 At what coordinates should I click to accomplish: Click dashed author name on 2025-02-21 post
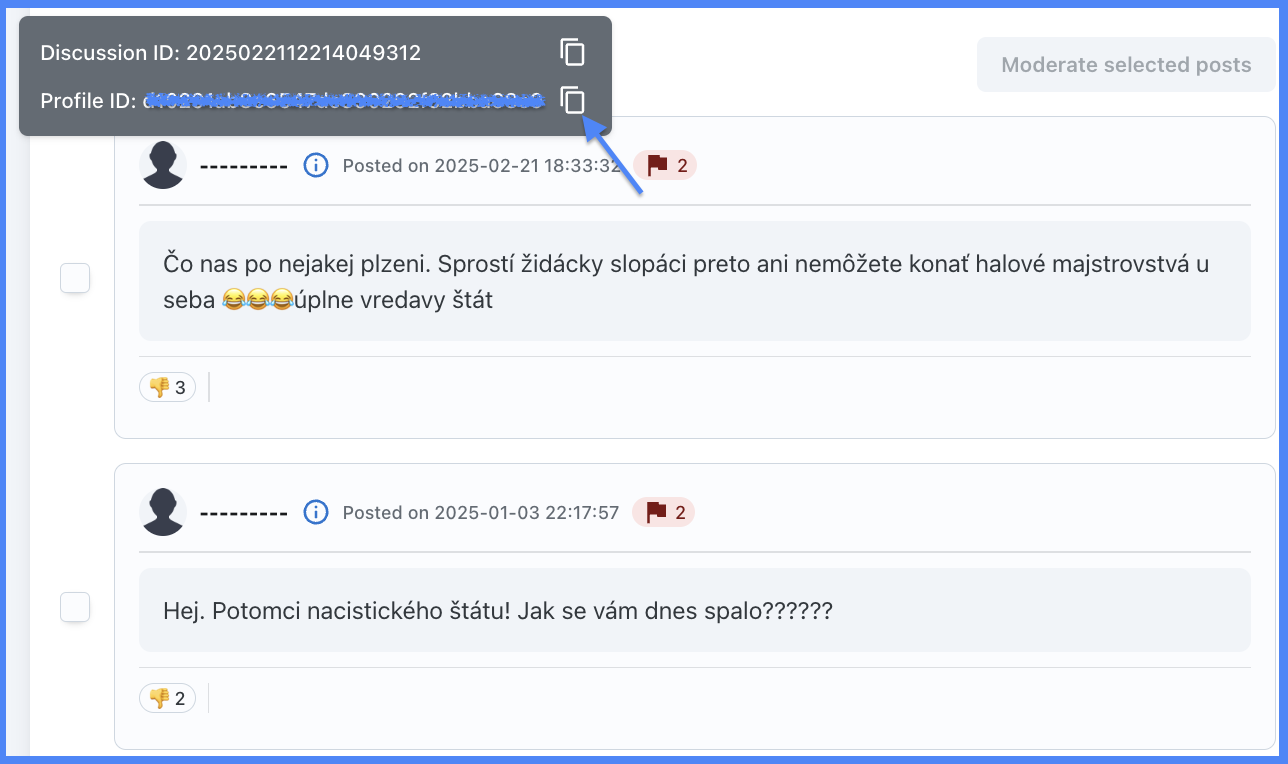click(x=244, y=166)
